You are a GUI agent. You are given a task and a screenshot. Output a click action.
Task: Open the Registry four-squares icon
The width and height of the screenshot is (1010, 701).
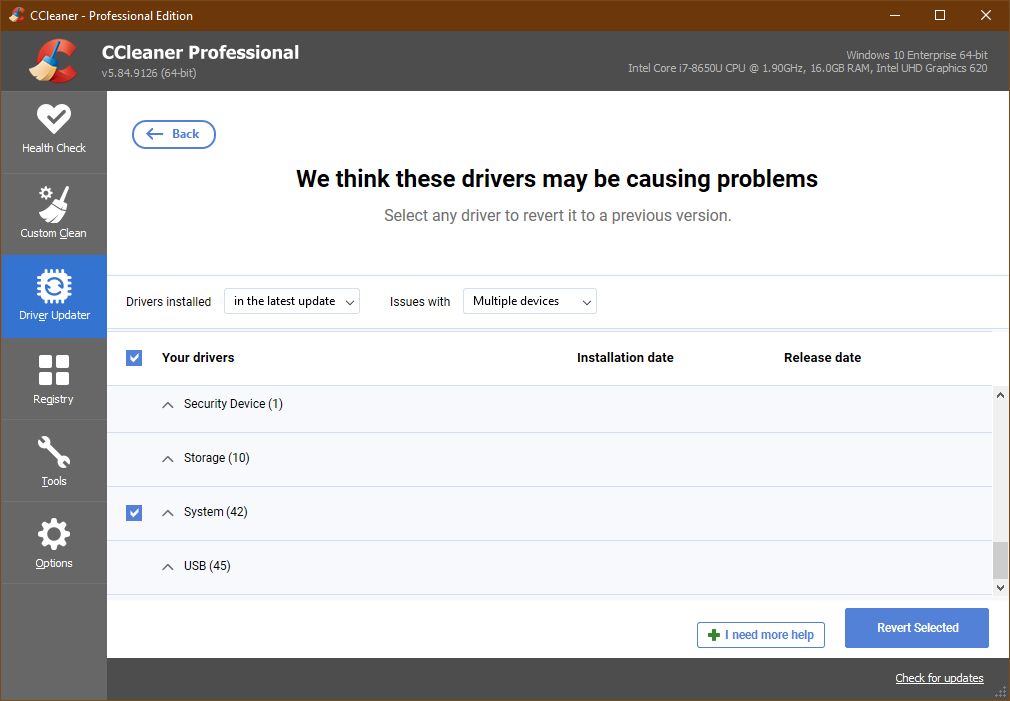53,370
